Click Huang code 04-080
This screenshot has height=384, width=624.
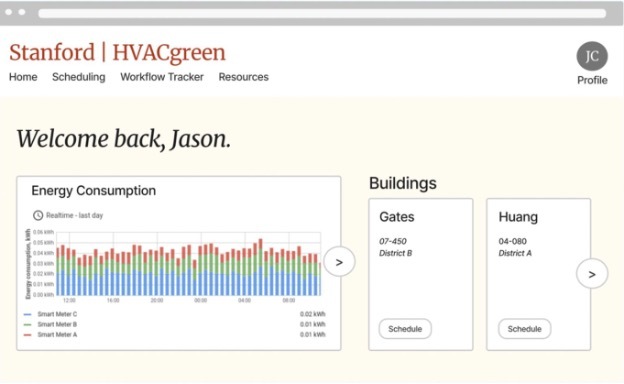[x=513, y=241]
